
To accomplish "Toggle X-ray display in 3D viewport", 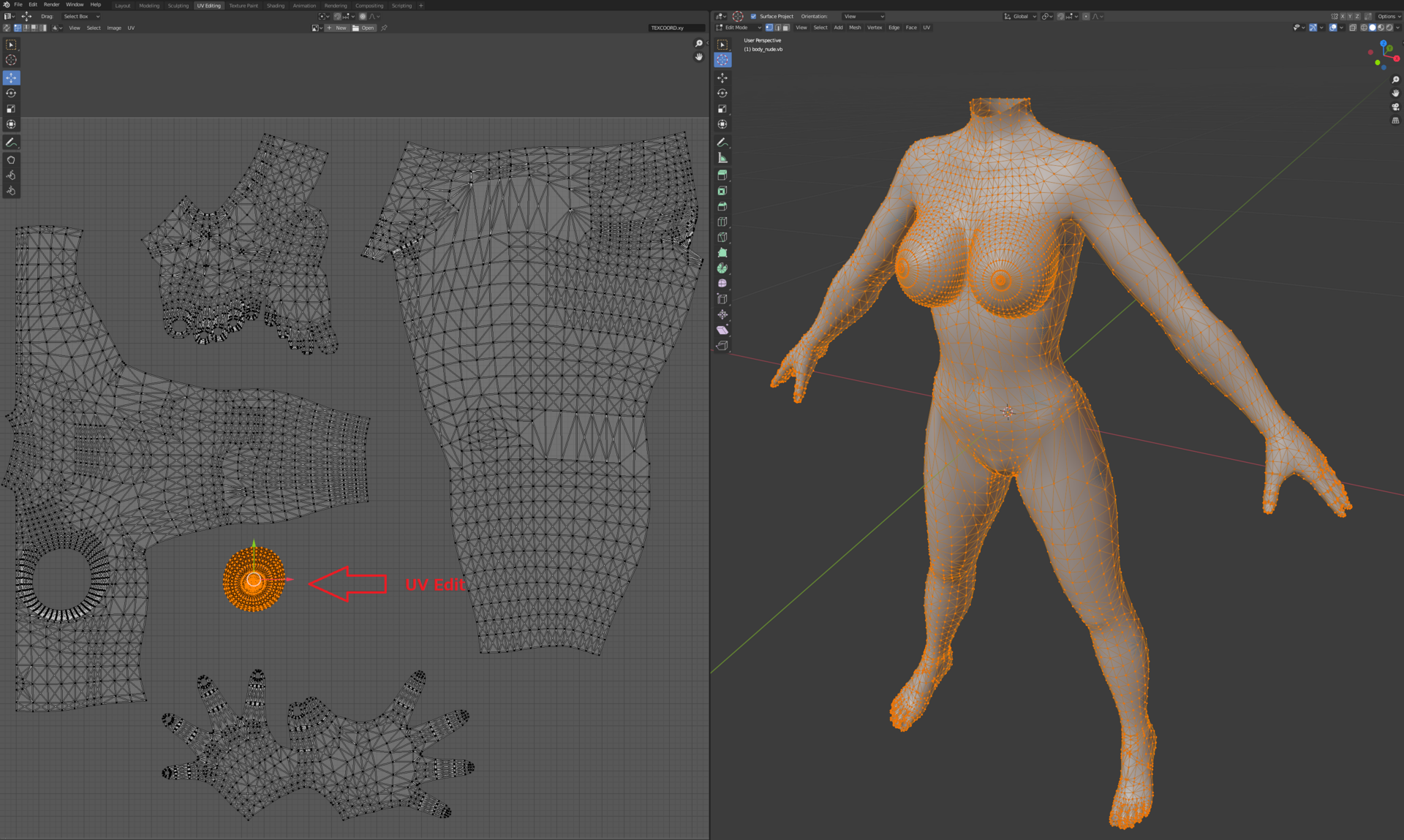I will click(x=1353, y=28).
